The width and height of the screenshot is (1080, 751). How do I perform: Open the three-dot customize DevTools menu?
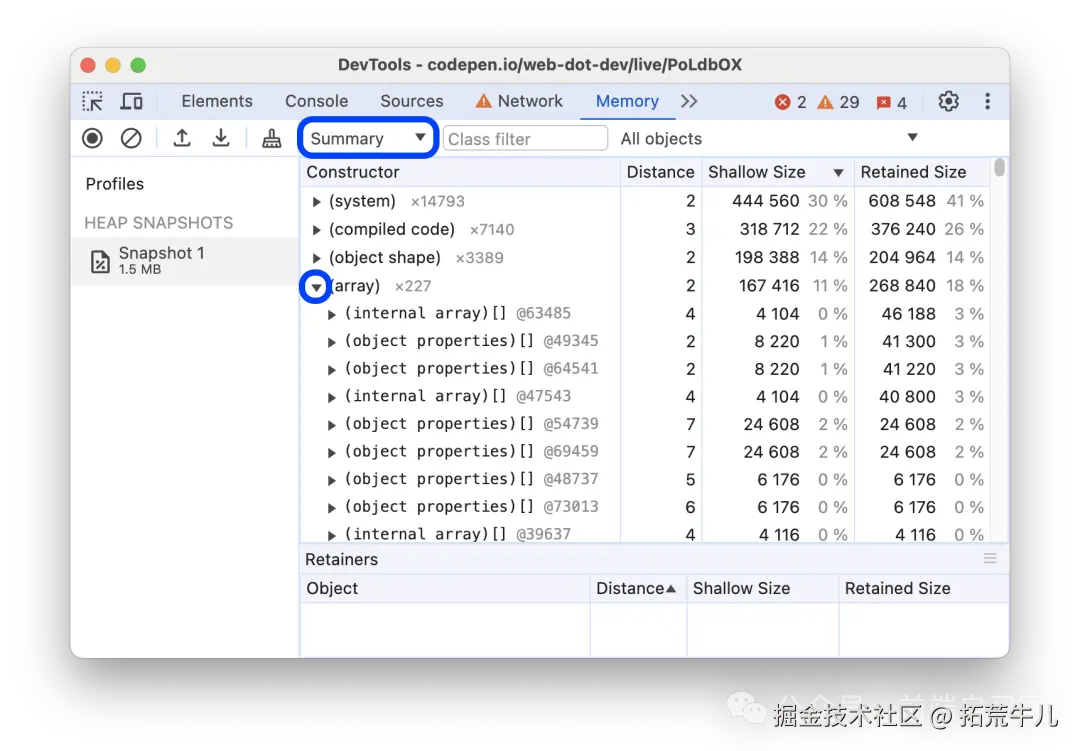[x=987, y=101]
